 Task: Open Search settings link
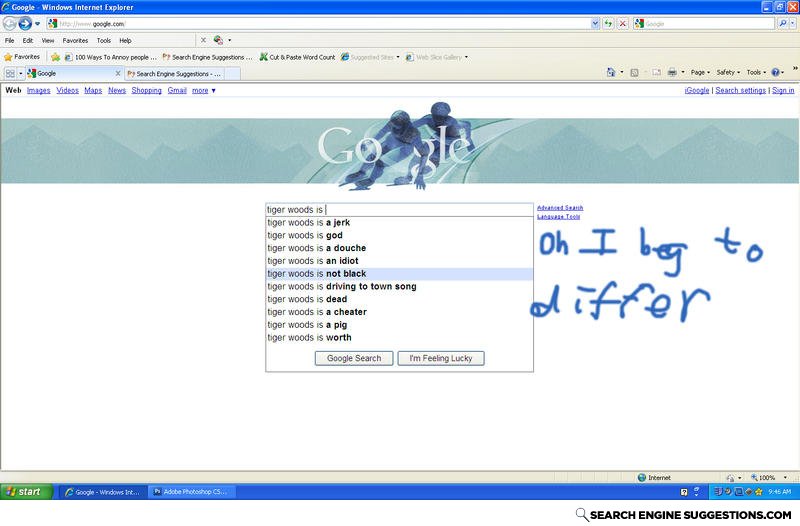coord(740,90)
